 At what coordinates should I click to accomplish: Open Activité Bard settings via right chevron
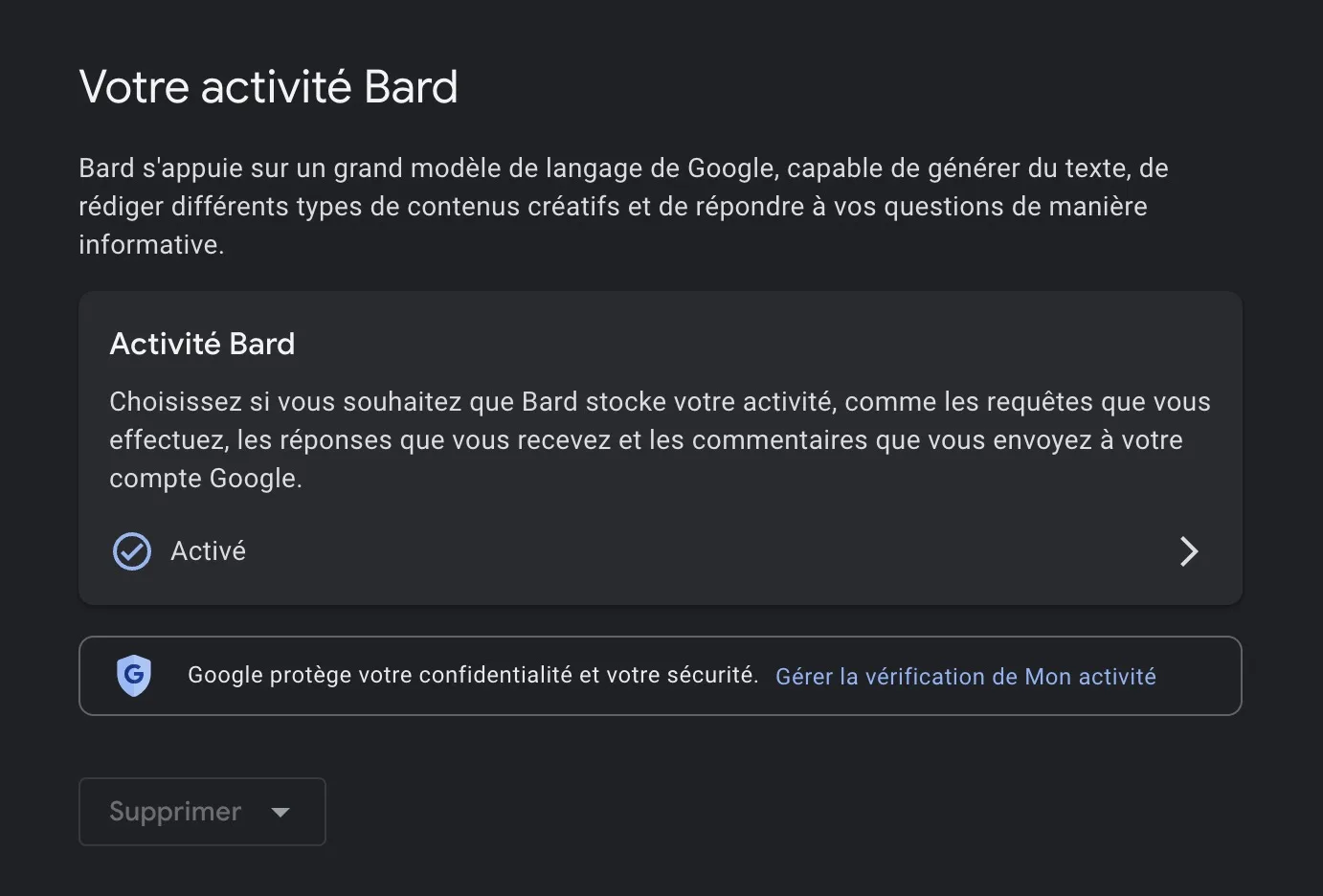click(x=1189, y=551)
